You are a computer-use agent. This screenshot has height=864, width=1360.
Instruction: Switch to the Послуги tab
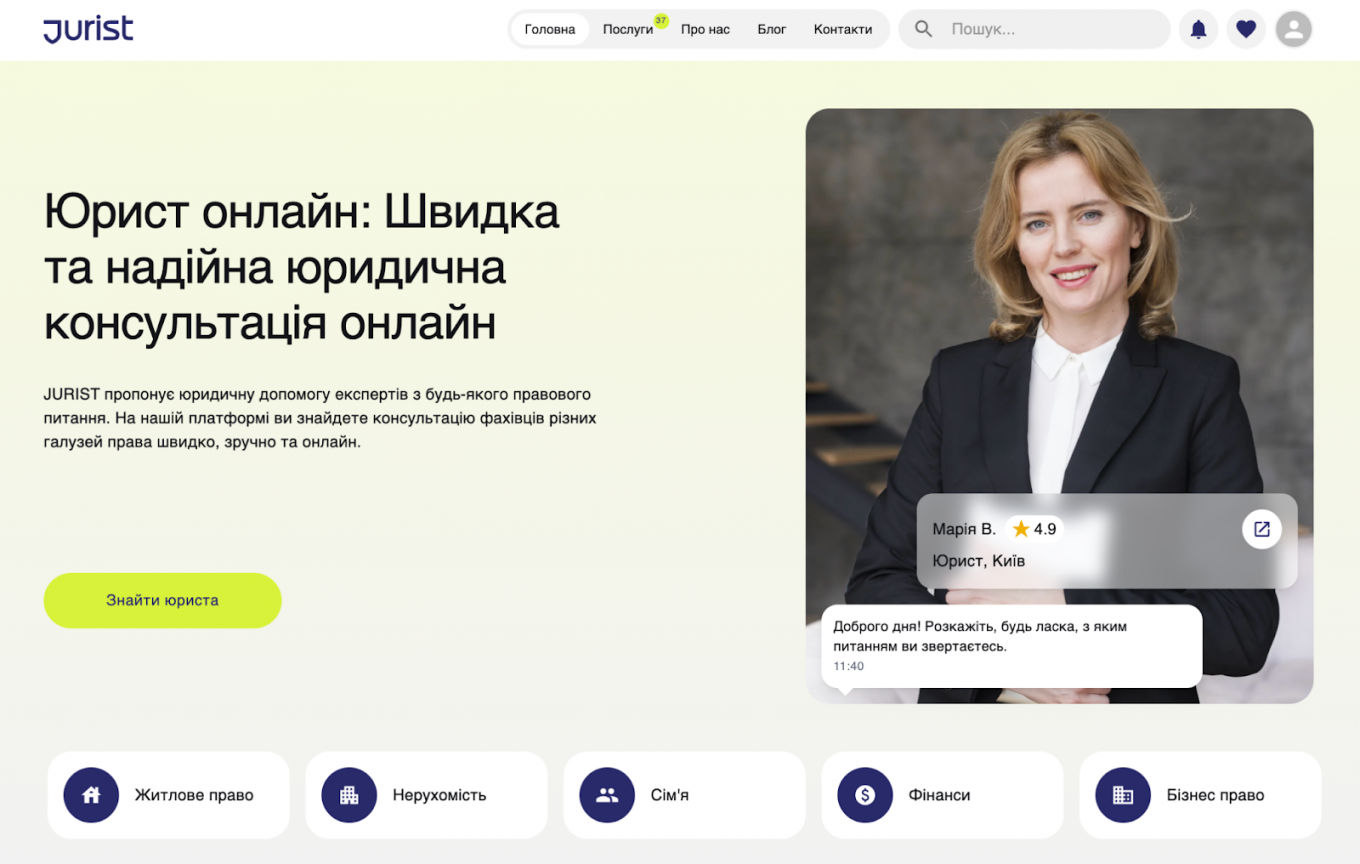[x=628, y=29]
